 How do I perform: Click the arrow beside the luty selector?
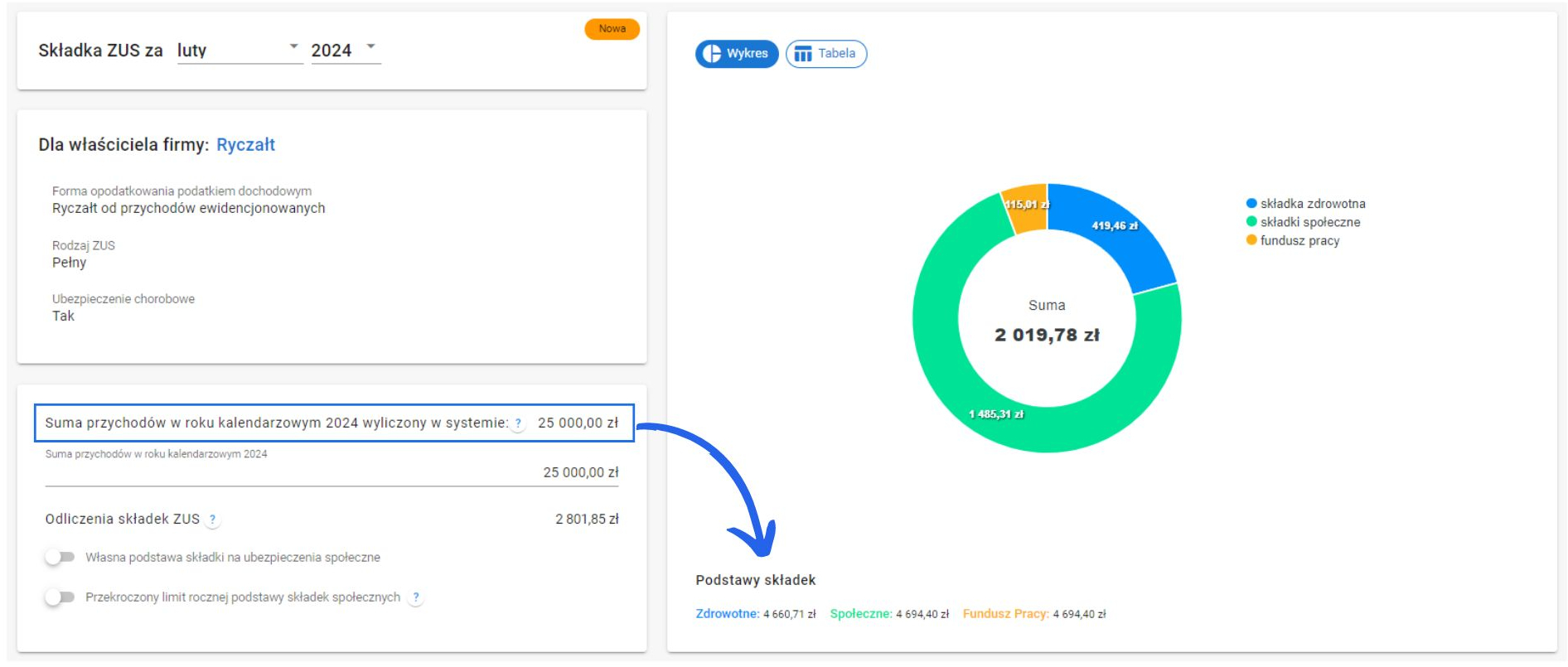click(x=293, y=46)
